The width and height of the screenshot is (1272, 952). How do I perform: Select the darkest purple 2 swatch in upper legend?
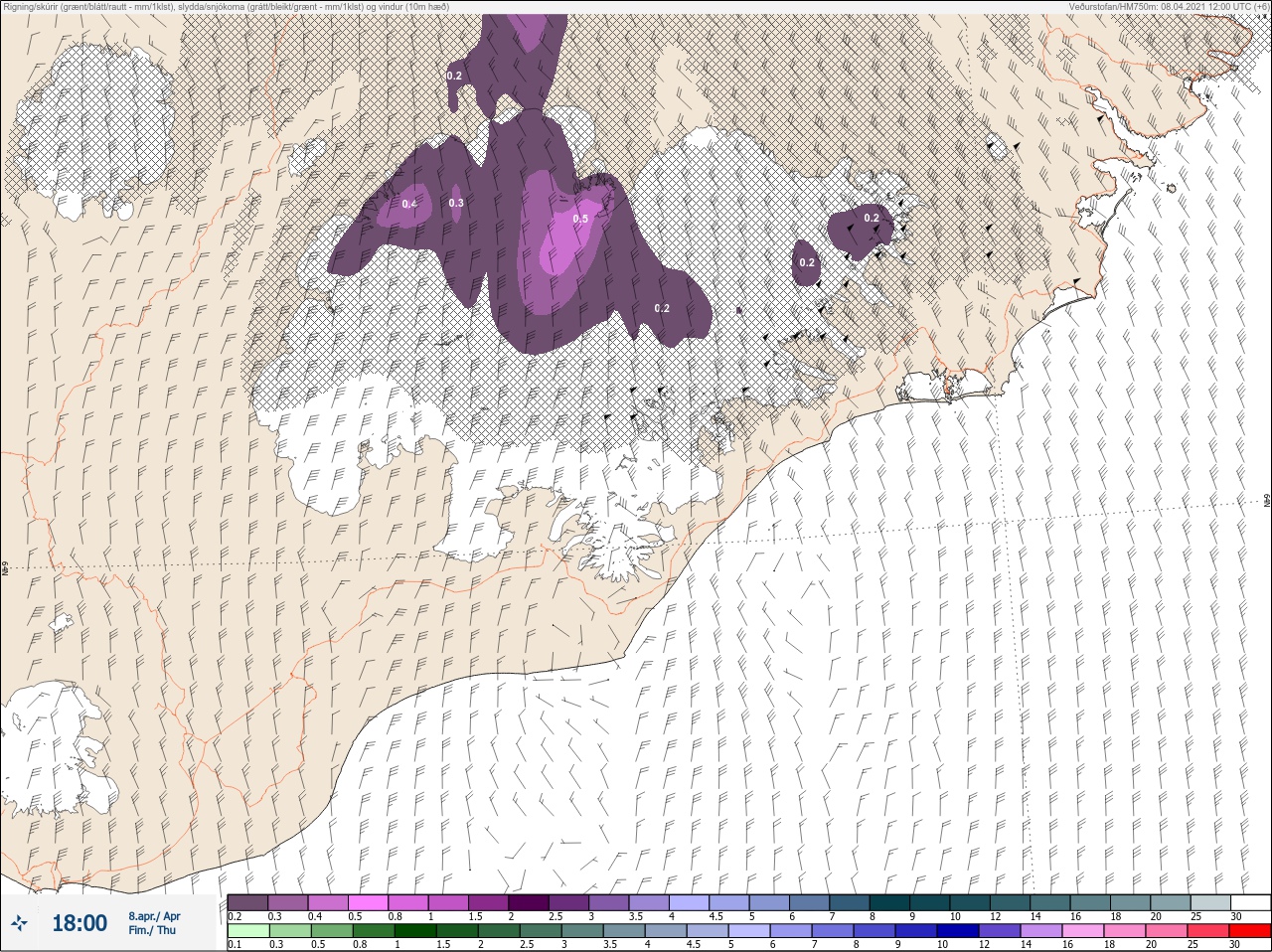coord(530,902)
